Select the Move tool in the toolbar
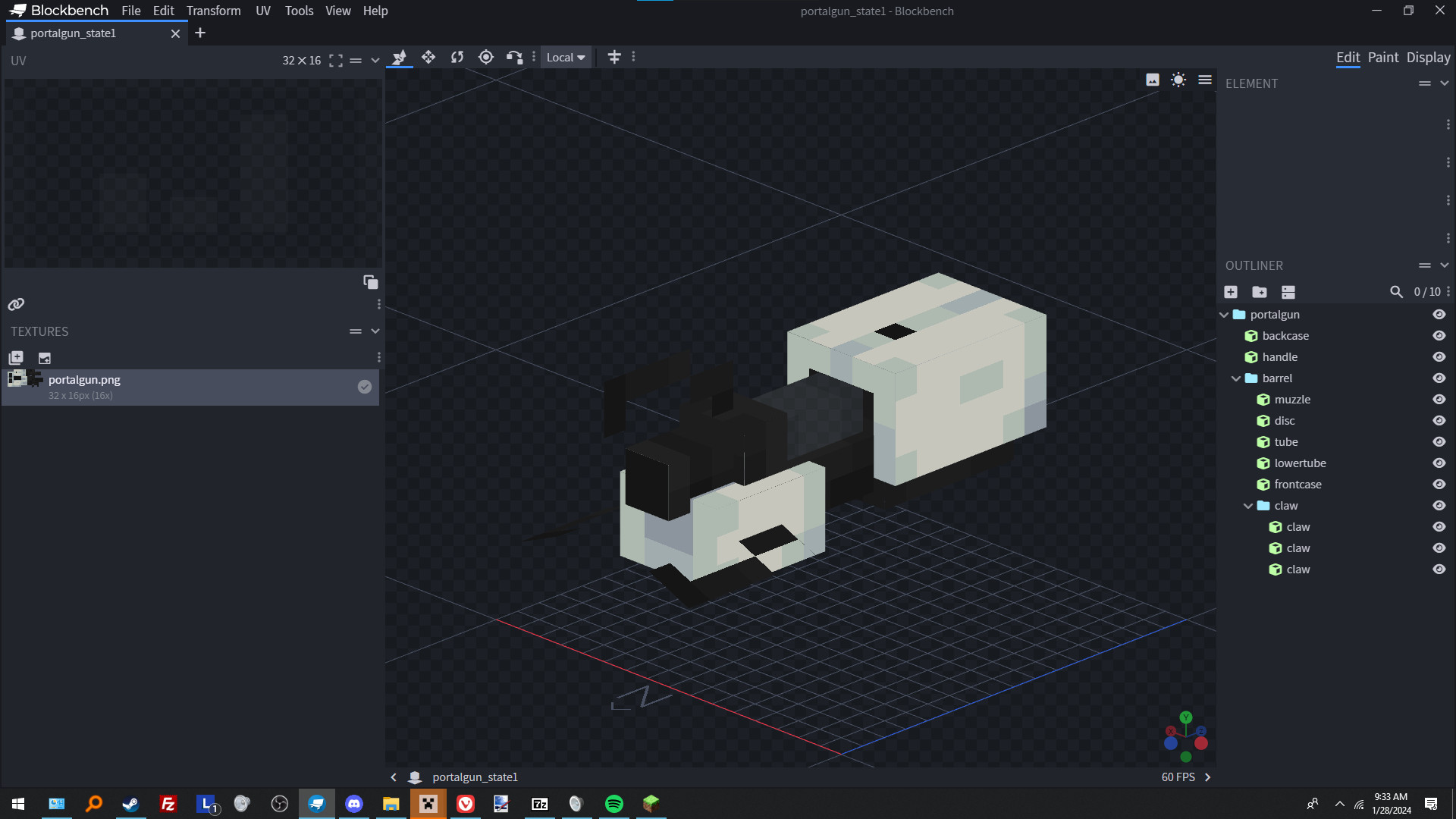1456x819 pixels. pyautogui.click(x=428, y=57)
